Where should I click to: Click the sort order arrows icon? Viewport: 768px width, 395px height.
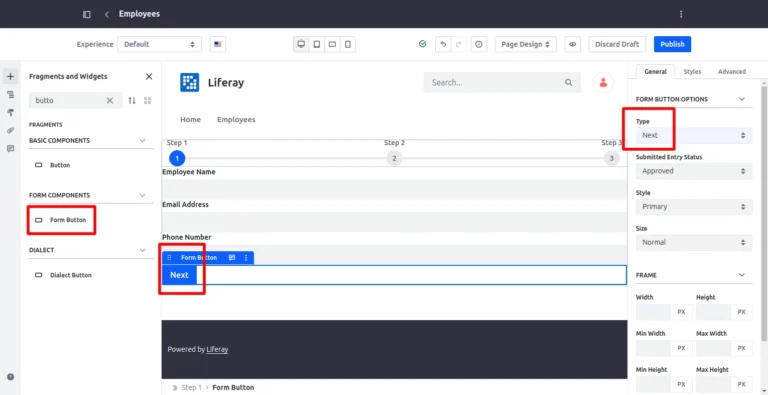(x=132, y=100)
